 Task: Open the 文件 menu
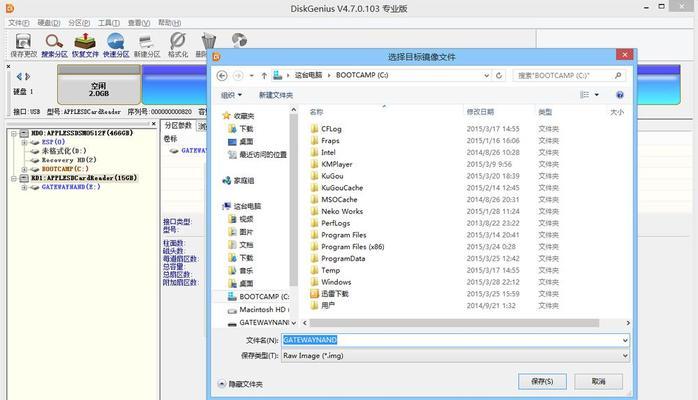tap(19, 23)
